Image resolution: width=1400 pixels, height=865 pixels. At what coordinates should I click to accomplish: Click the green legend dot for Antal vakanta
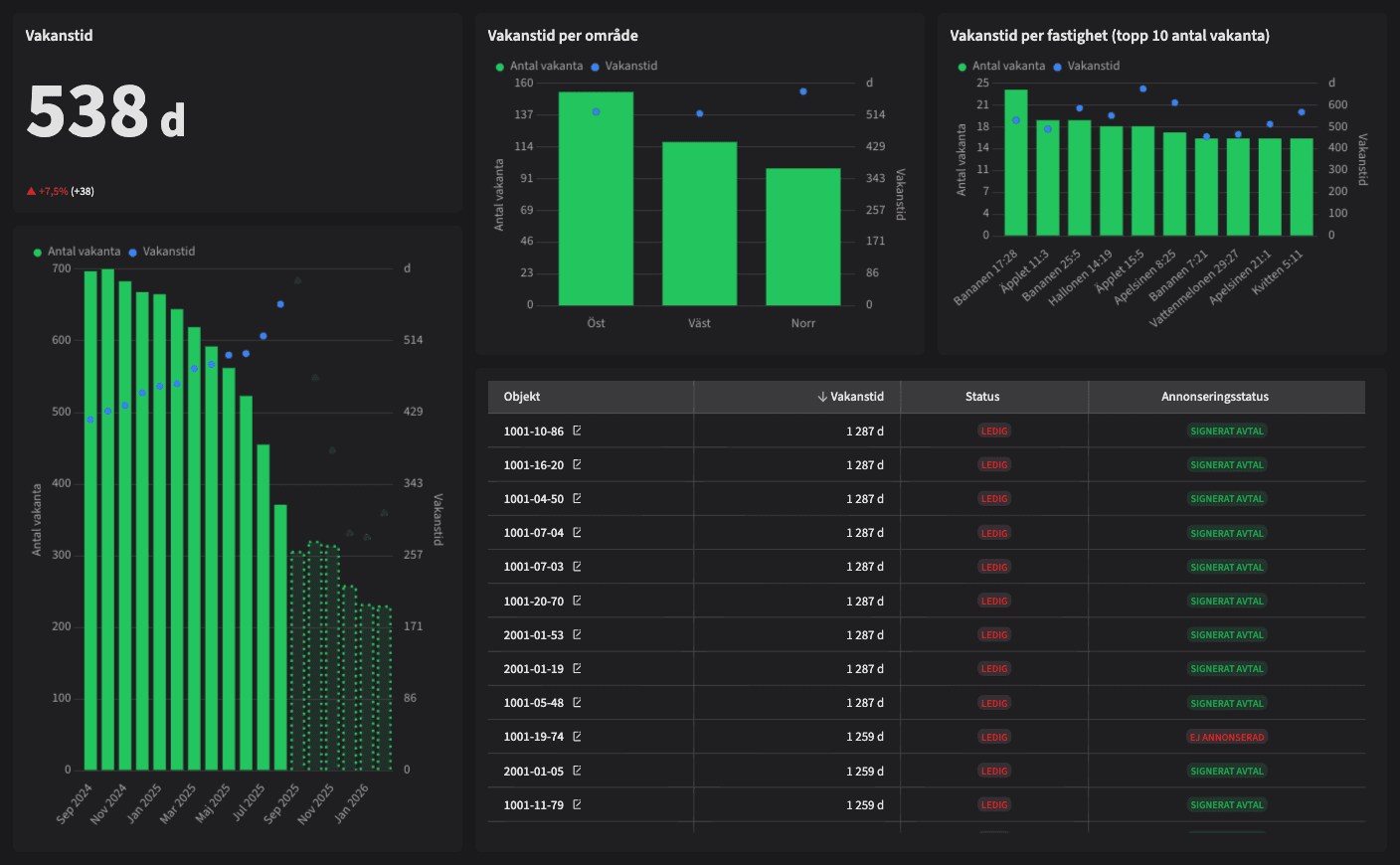point(37,252)
